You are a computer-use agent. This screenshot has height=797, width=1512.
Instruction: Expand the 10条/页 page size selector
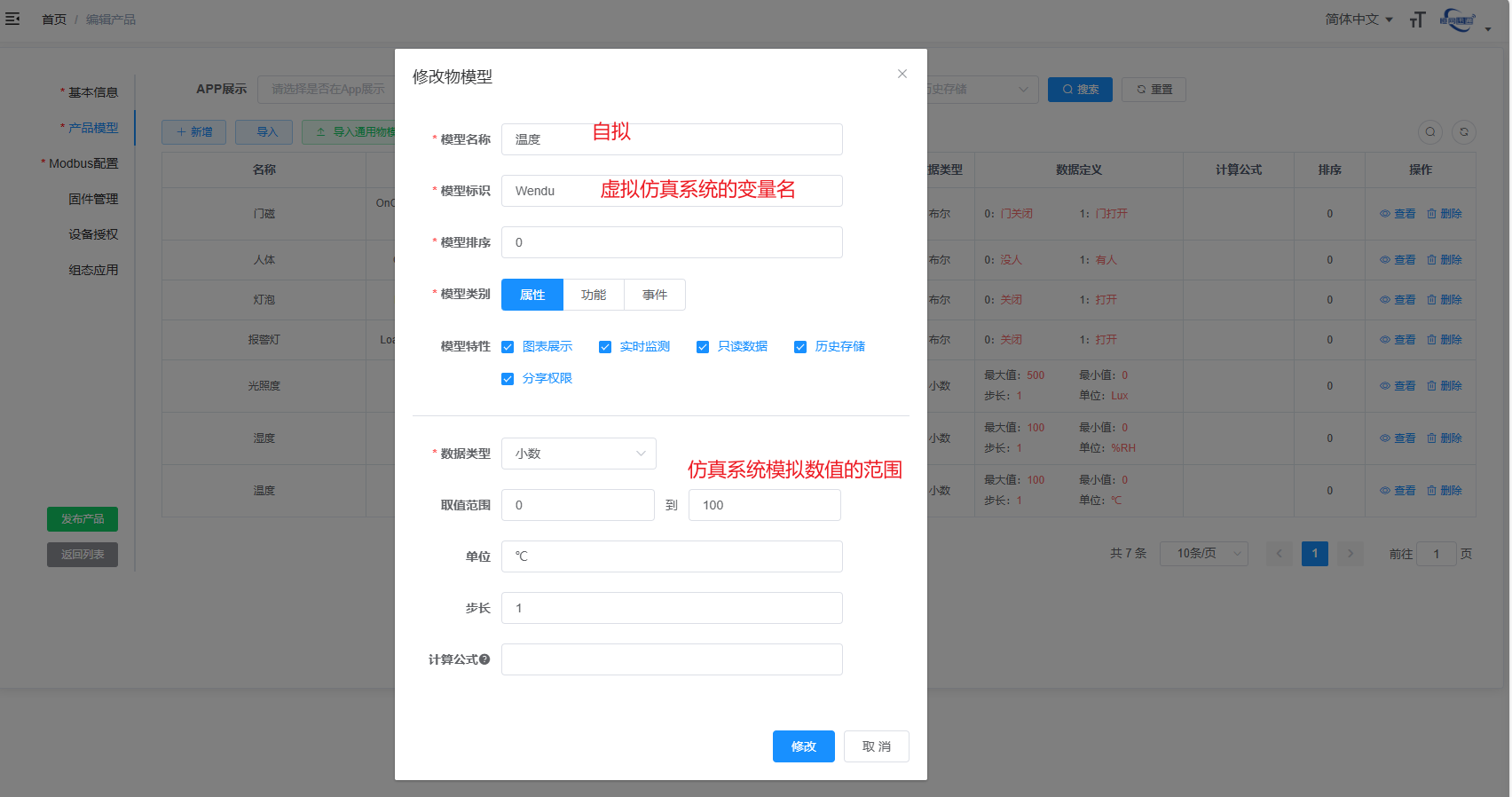coord(1203,554)
